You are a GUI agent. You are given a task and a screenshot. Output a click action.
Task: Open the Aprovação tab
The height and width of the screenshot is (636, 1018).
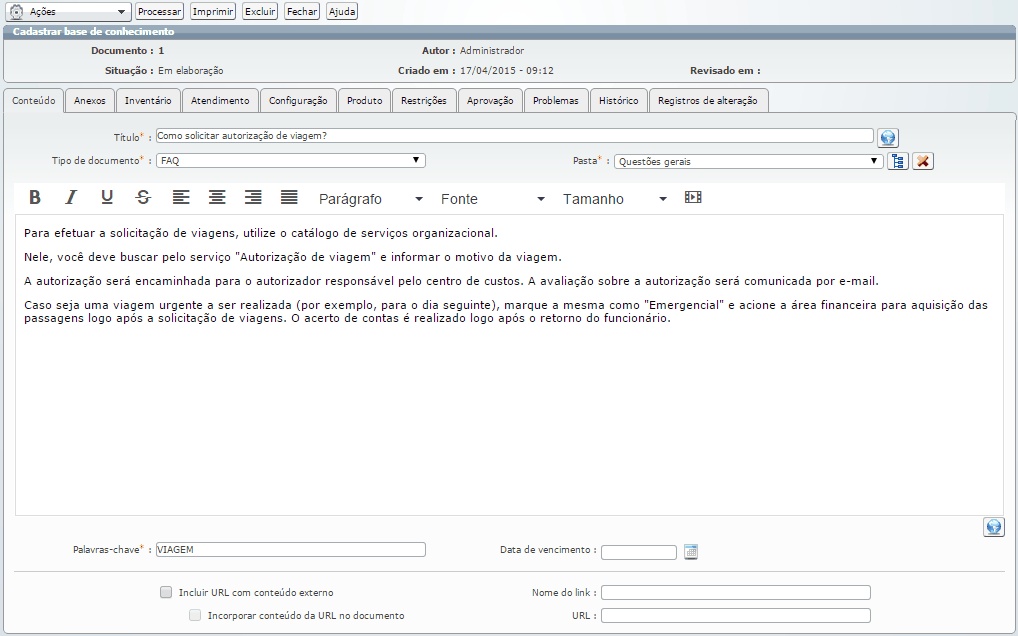(490, 101)
